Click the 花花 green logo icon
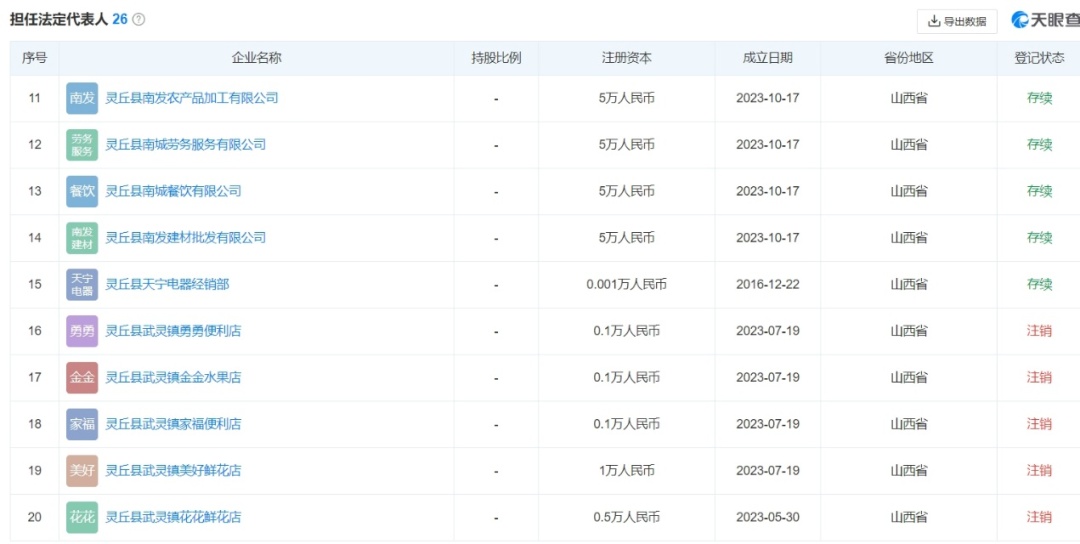The height and width of the screenshot is (544, 1080). [82, 517]
